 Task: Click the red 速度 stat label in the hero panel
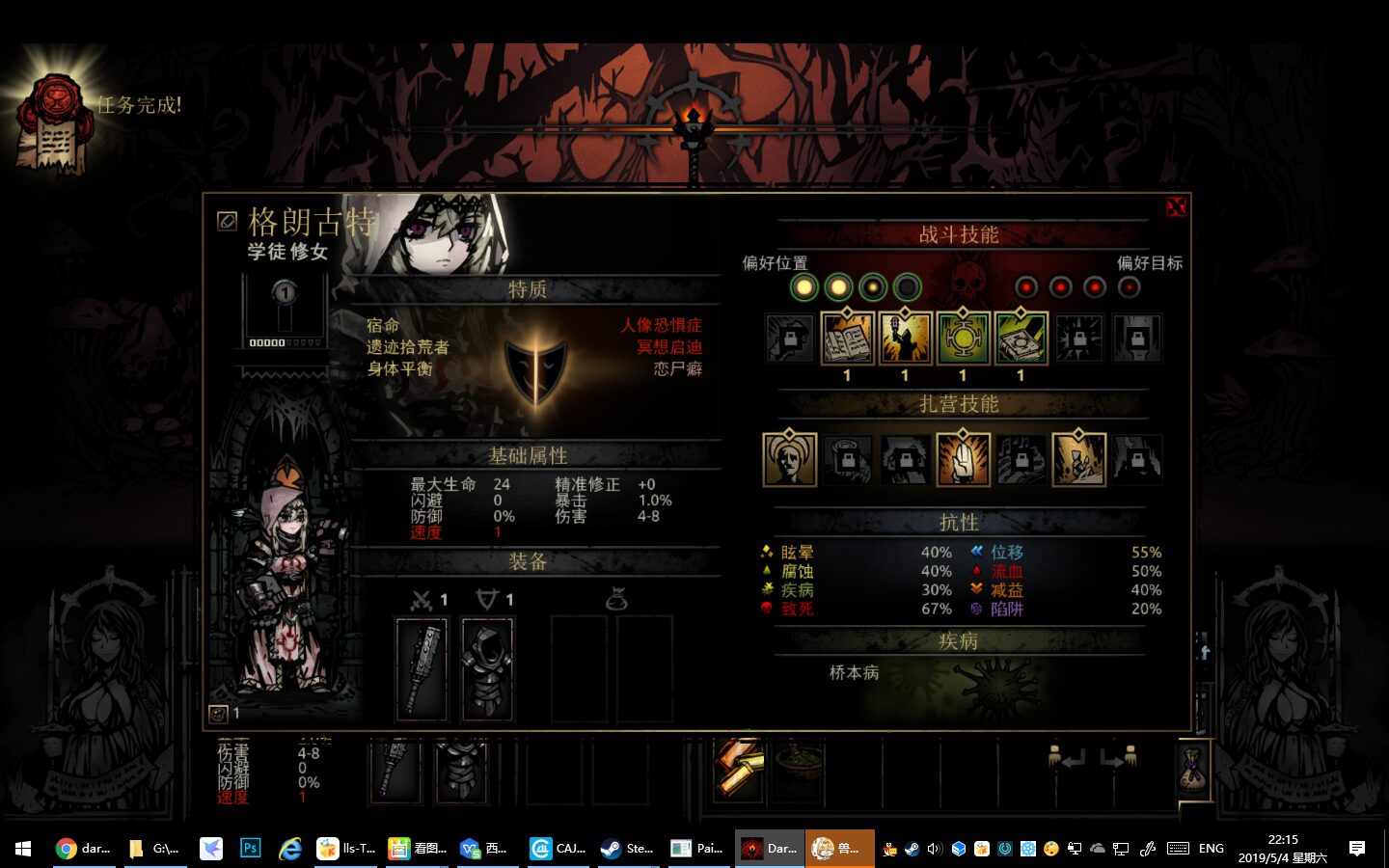(426, 532)
